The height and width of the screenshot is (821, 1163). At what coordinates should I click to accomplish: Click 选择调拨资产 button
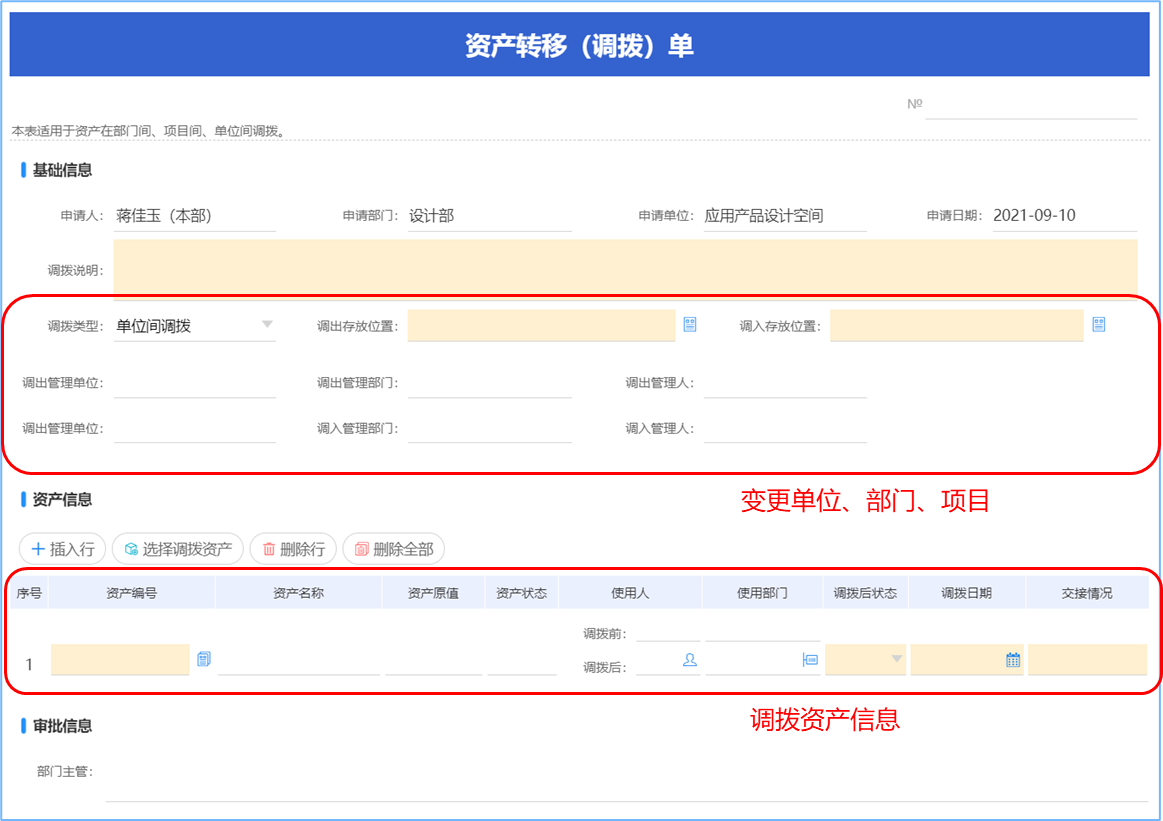[x=178, y=549]
